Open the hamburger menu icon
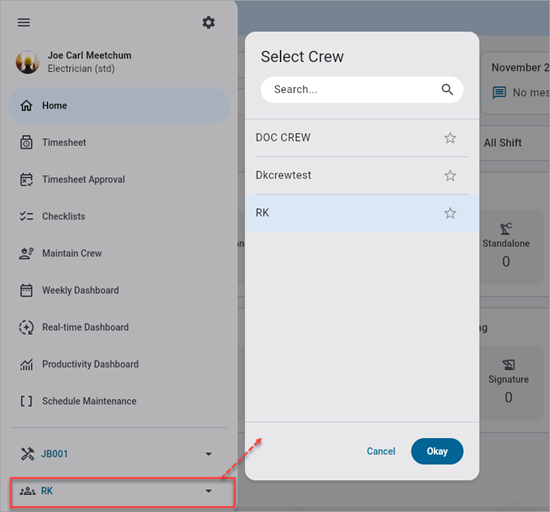Viewport: 550px width, 512px height. click(24, 23)
